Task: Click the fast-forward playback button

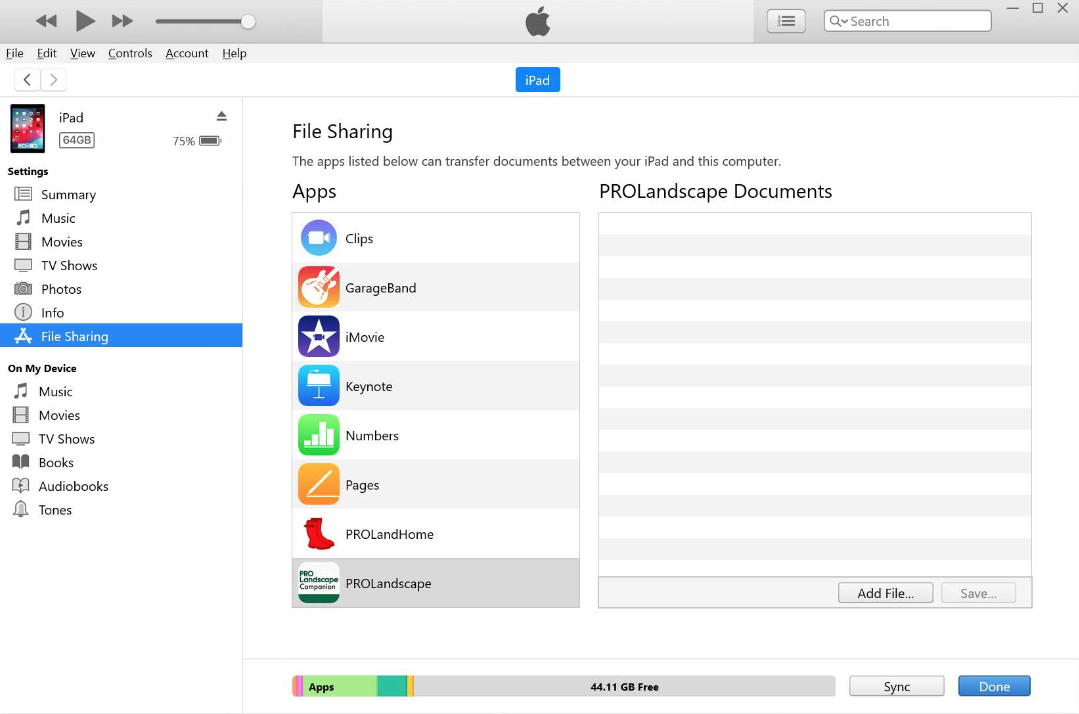Action: (122, 21)
